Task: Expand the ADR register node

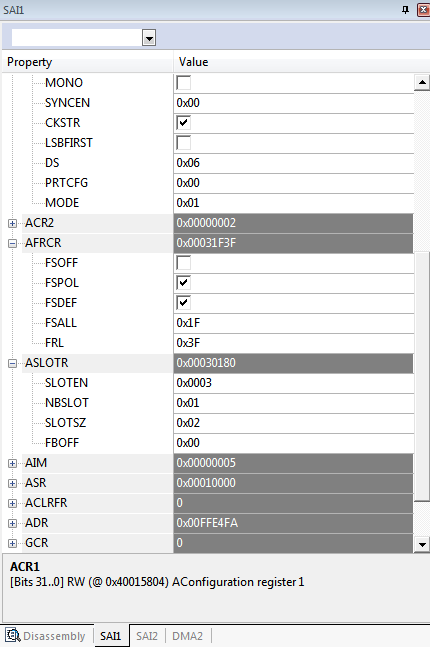Action: (x=12, y=524)
